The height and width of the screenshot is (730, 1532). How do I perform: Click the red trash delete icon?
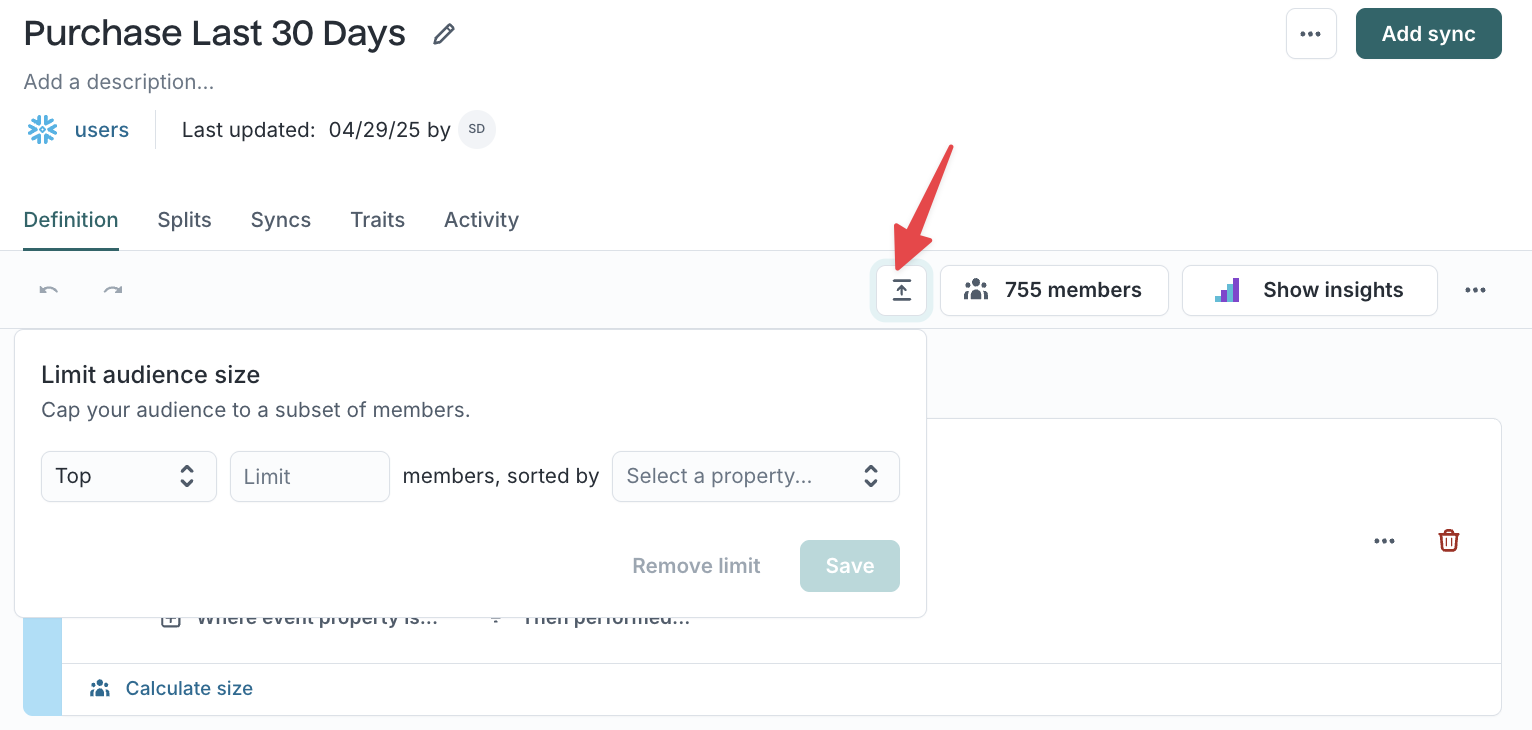click(x=1448, y=541)
